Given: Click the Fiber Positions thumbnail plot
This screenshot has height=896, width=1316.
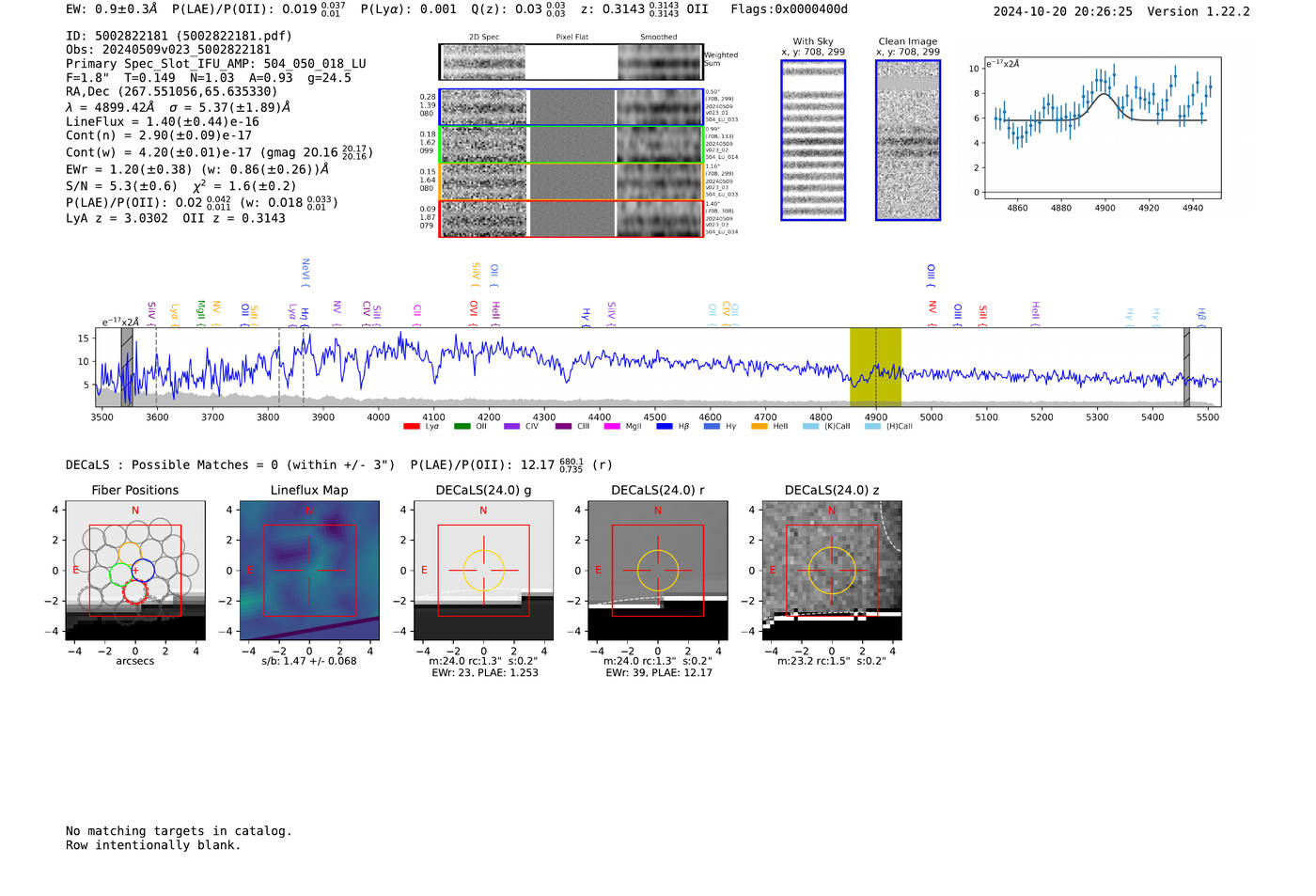Looking at the screenshot, I should pyautogui.click(x=135, y=571).
